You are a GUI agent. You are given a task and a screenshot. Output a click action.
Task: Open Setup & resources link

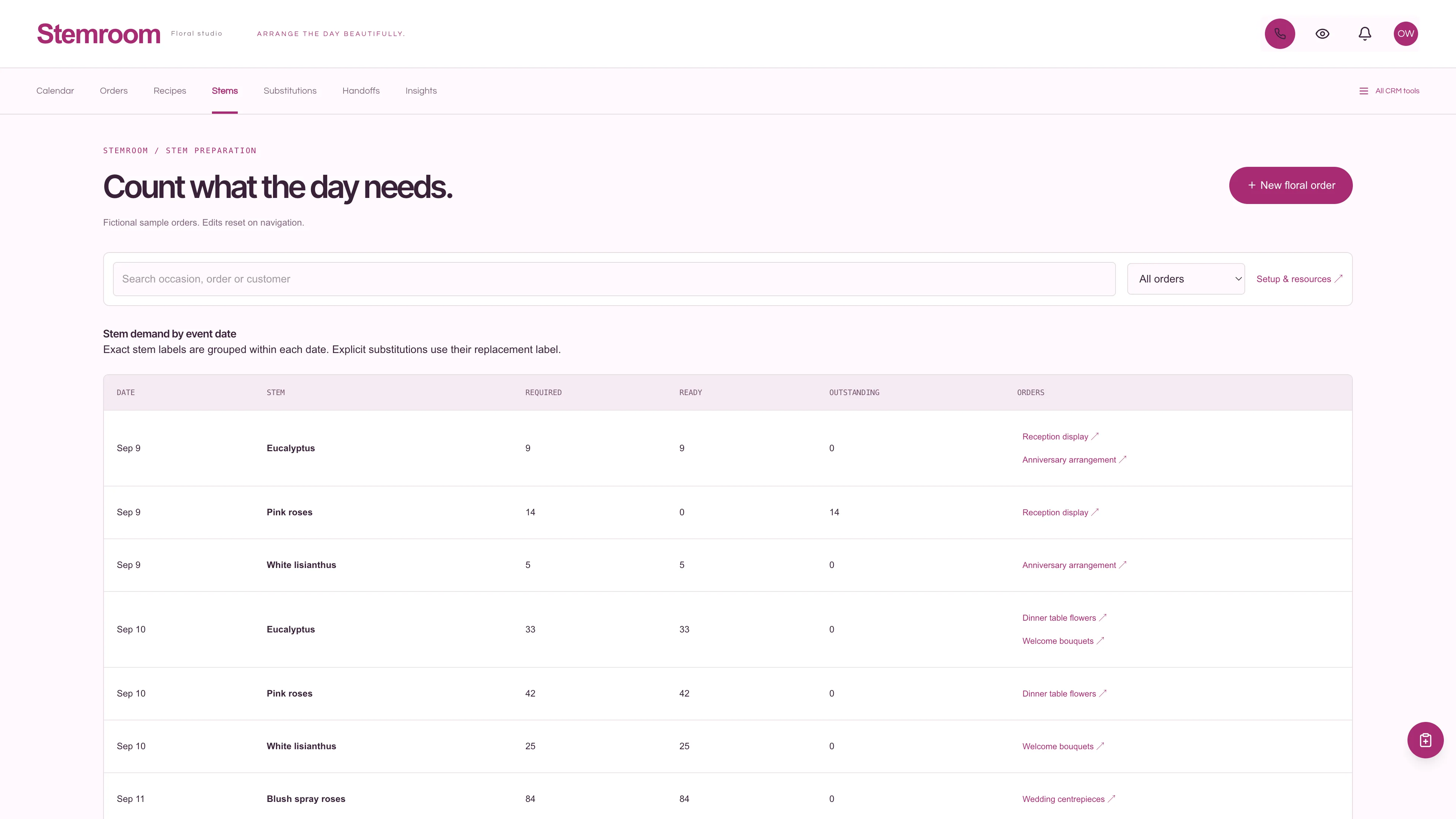click(1299, 279)
